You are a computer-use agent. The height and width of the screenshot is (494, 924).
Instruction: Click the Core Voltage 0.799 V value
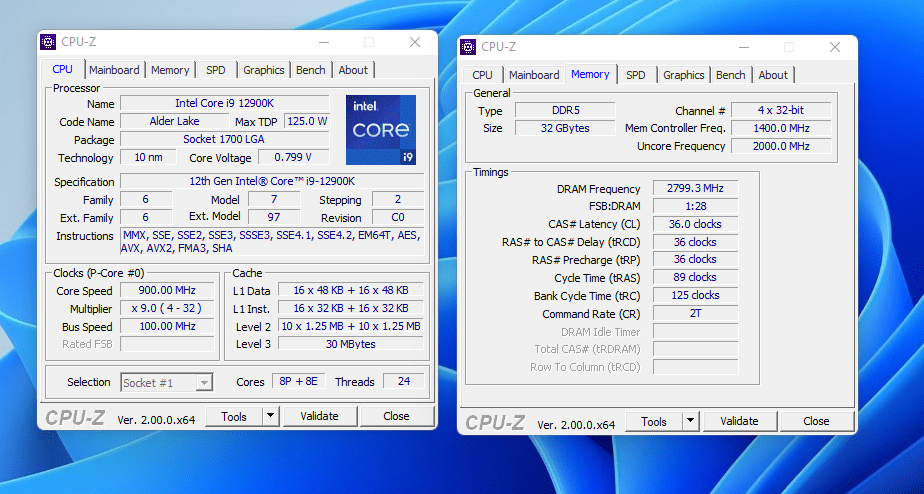pyautogui.click(x=293, y=157)
